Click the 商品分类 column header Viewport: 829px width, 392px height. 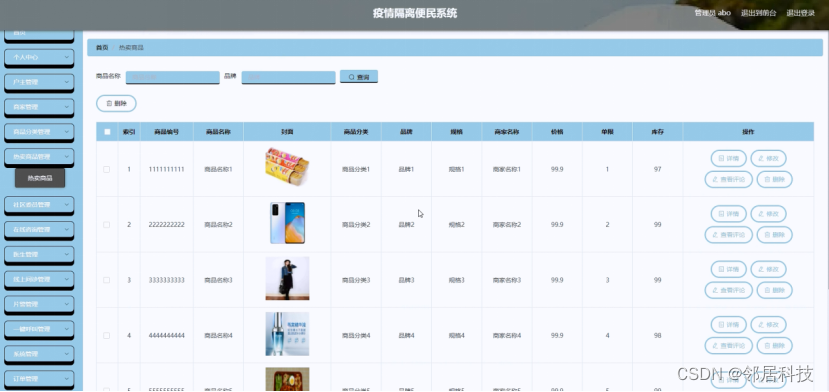pos(356,132)
